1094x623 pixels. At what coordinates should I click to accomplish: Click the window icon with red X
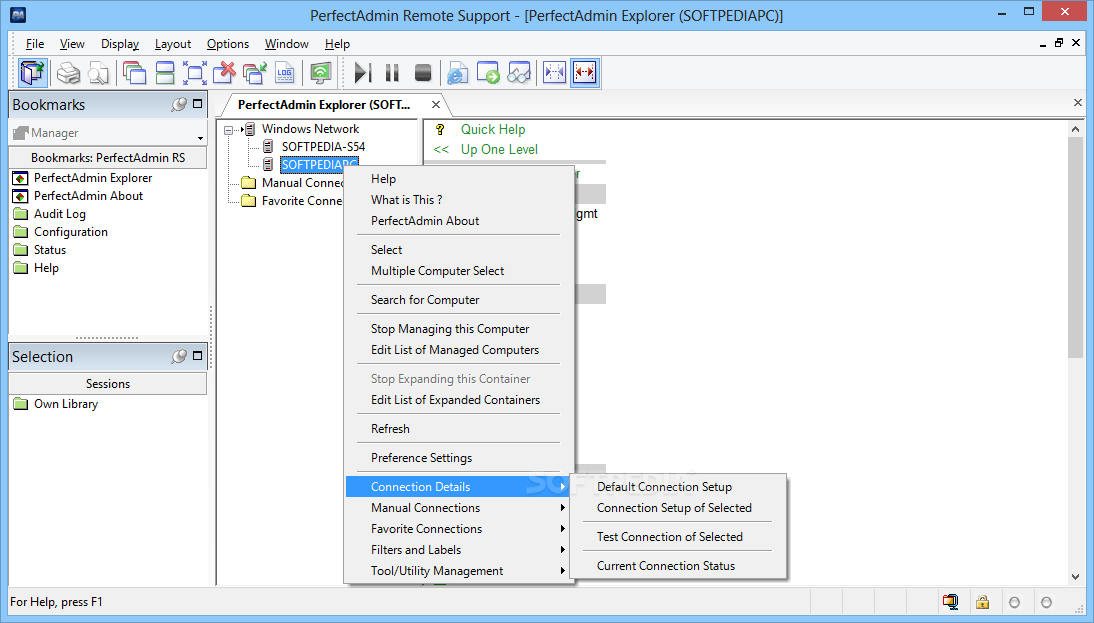(225, 73)
